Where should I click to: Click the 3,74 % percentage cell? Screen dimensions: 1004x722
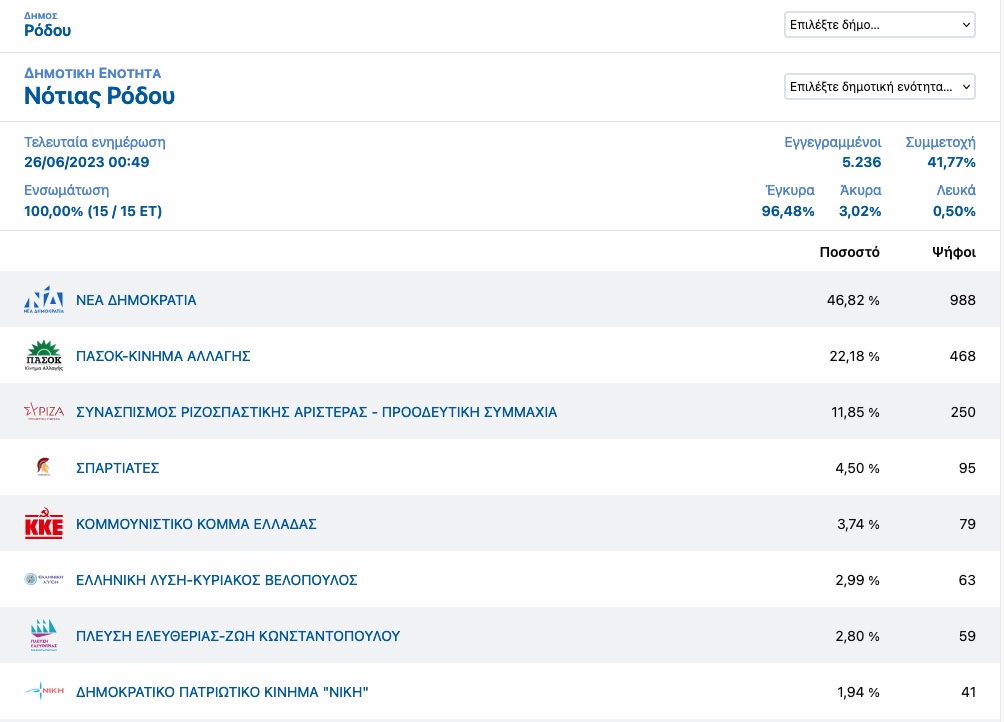[x=858, y=524]
